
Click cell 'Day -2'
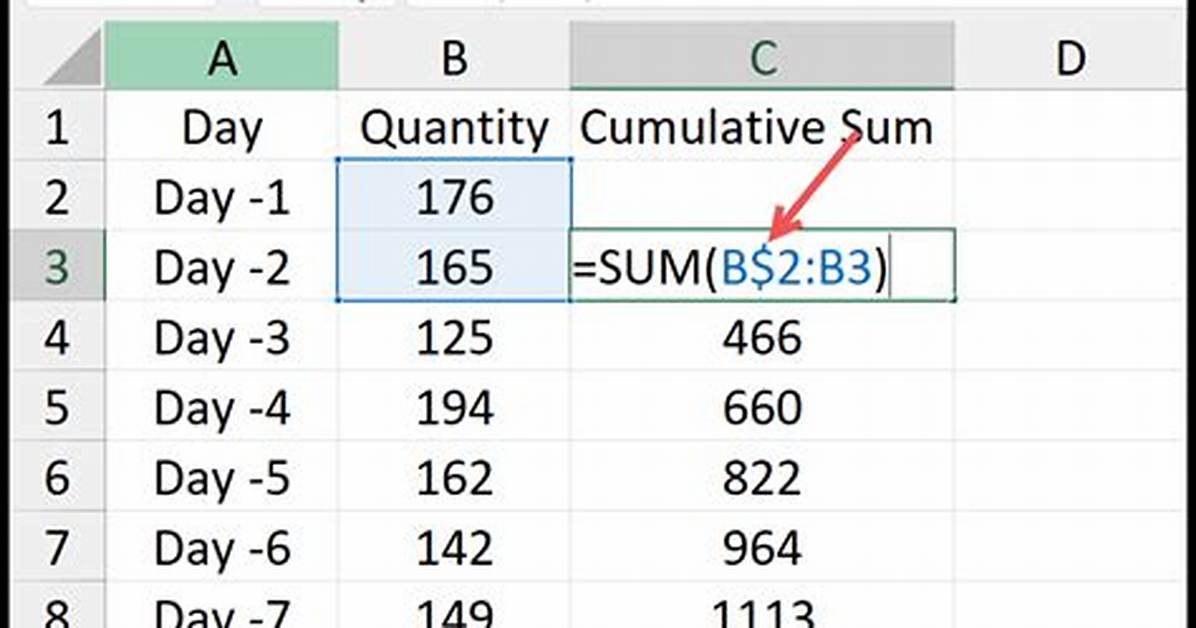coord(222,266)
